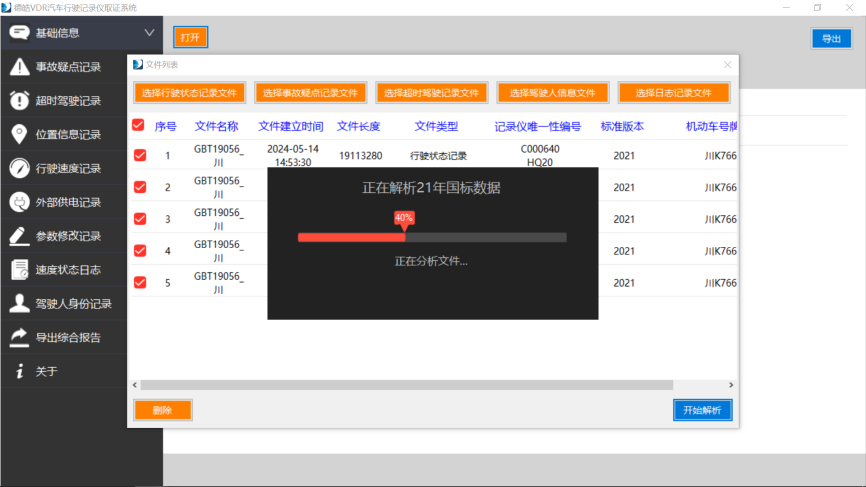Click 选择驾驶人信息文件 button
The height and width of the screenshot is (487, 866).
[553, 93]
